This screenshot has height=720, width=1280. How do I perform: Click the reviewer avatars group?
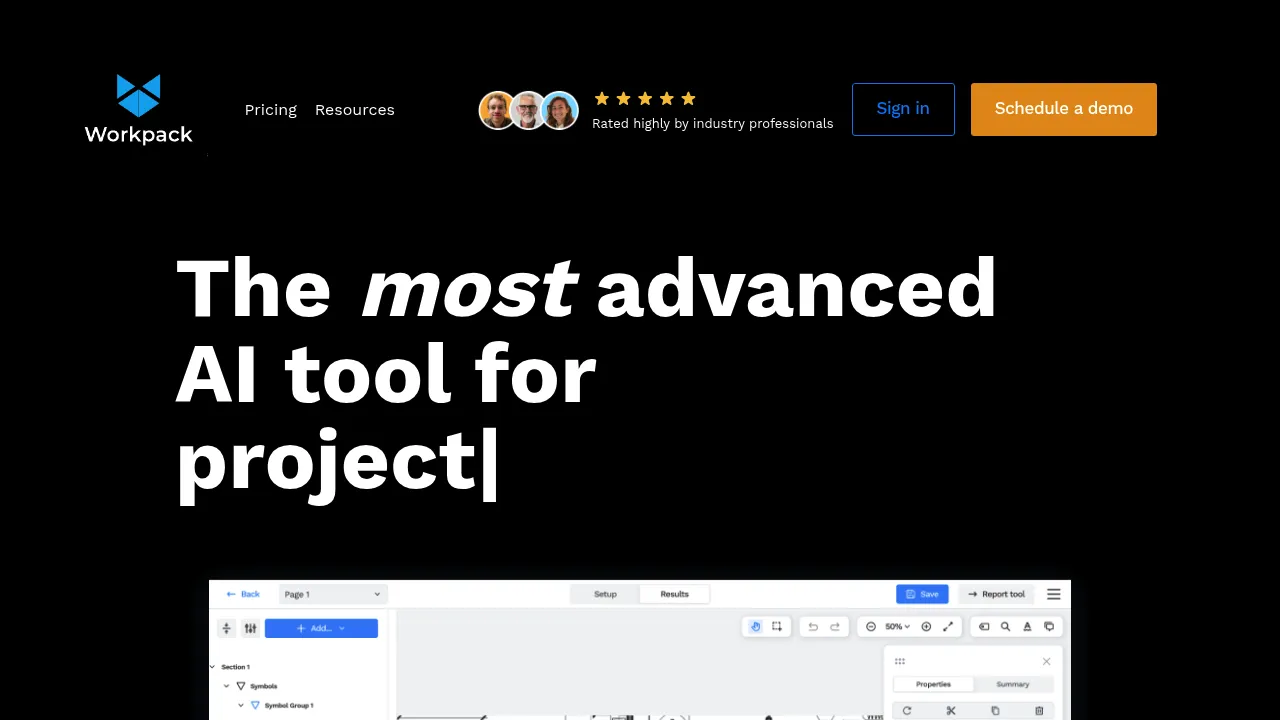[x=529, y=110]
